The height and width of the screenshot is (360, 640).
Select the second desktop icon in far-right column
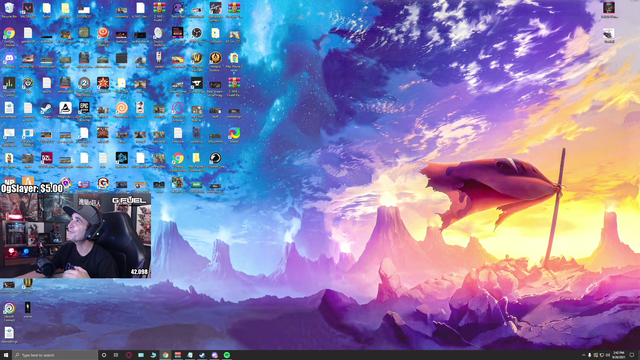[609, 34]
